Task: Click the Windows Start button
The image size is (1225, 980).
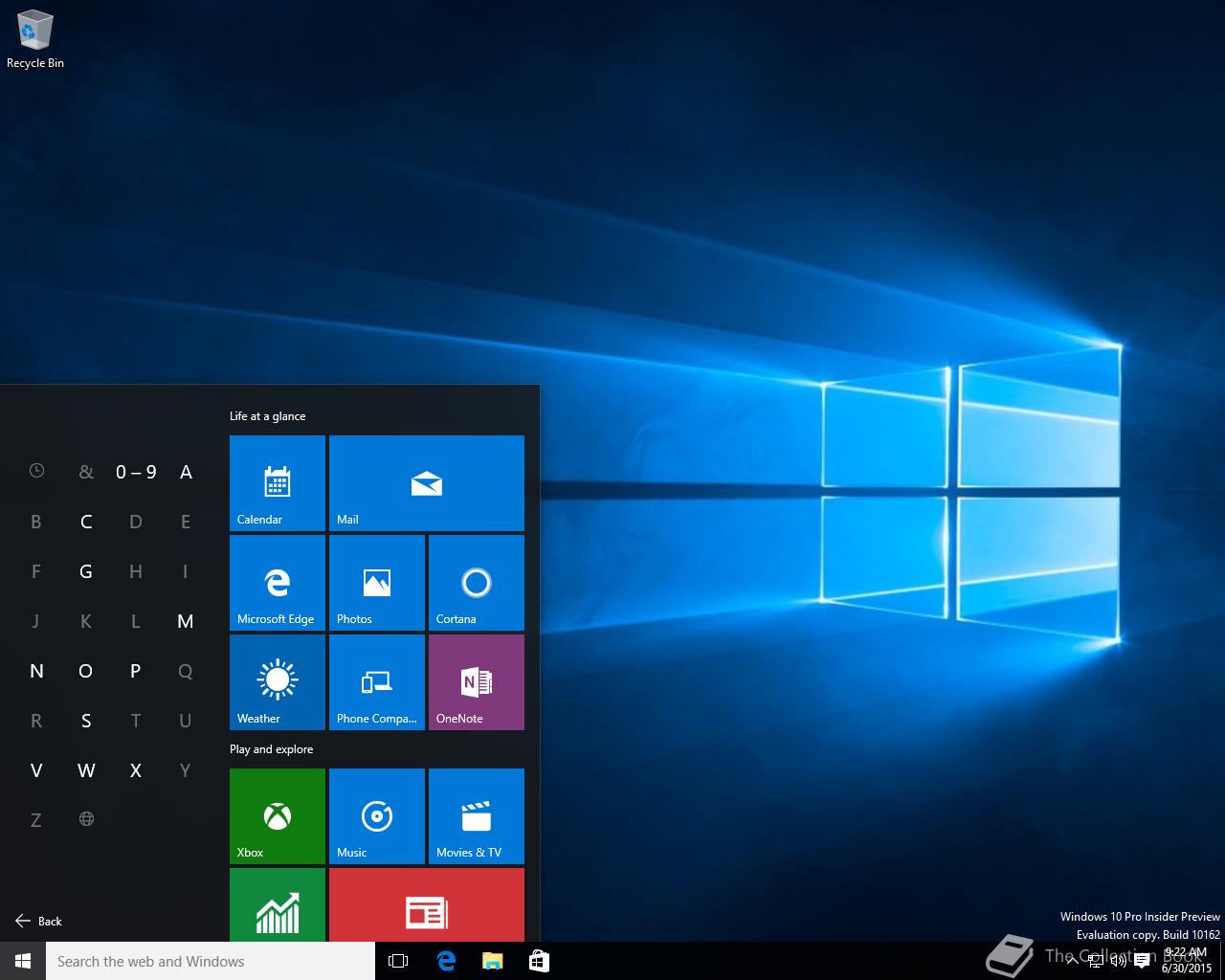Action: click(x=23, y=961)
